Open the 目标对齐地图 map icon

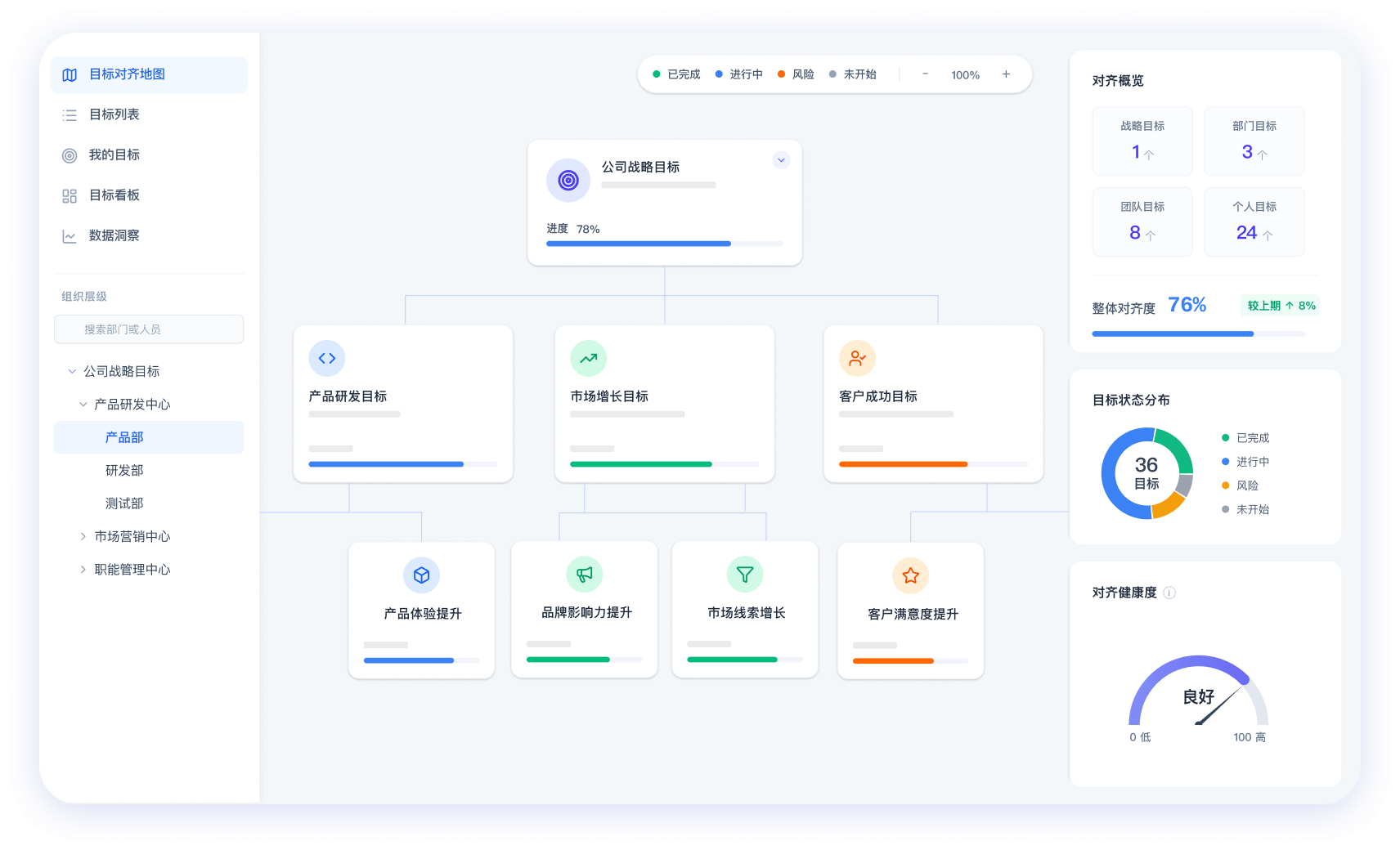click(70, 74)
